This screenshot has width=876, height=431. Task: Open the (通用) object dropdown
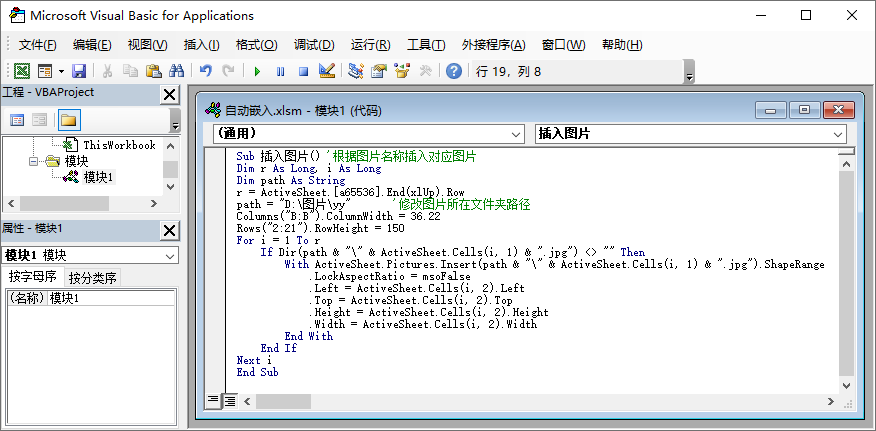click(516, 134)
